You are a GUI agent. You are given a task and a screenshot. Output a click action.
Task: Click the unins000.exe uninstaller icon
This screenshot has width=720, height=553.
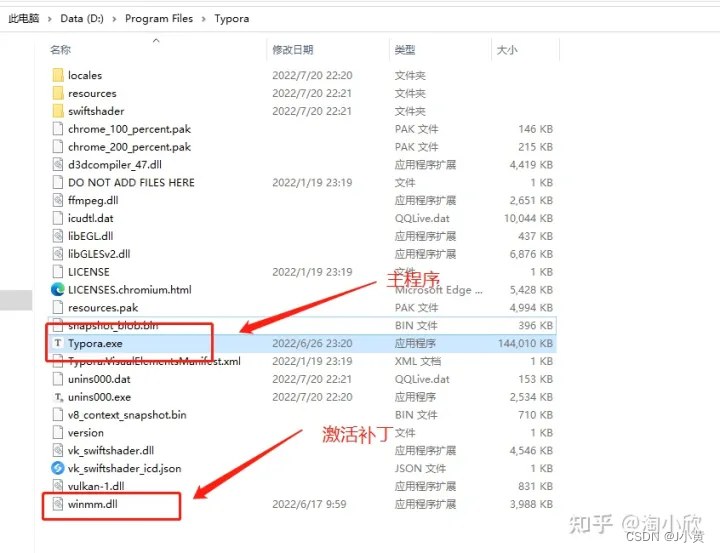pyautogui.click(x=58, y=397)
